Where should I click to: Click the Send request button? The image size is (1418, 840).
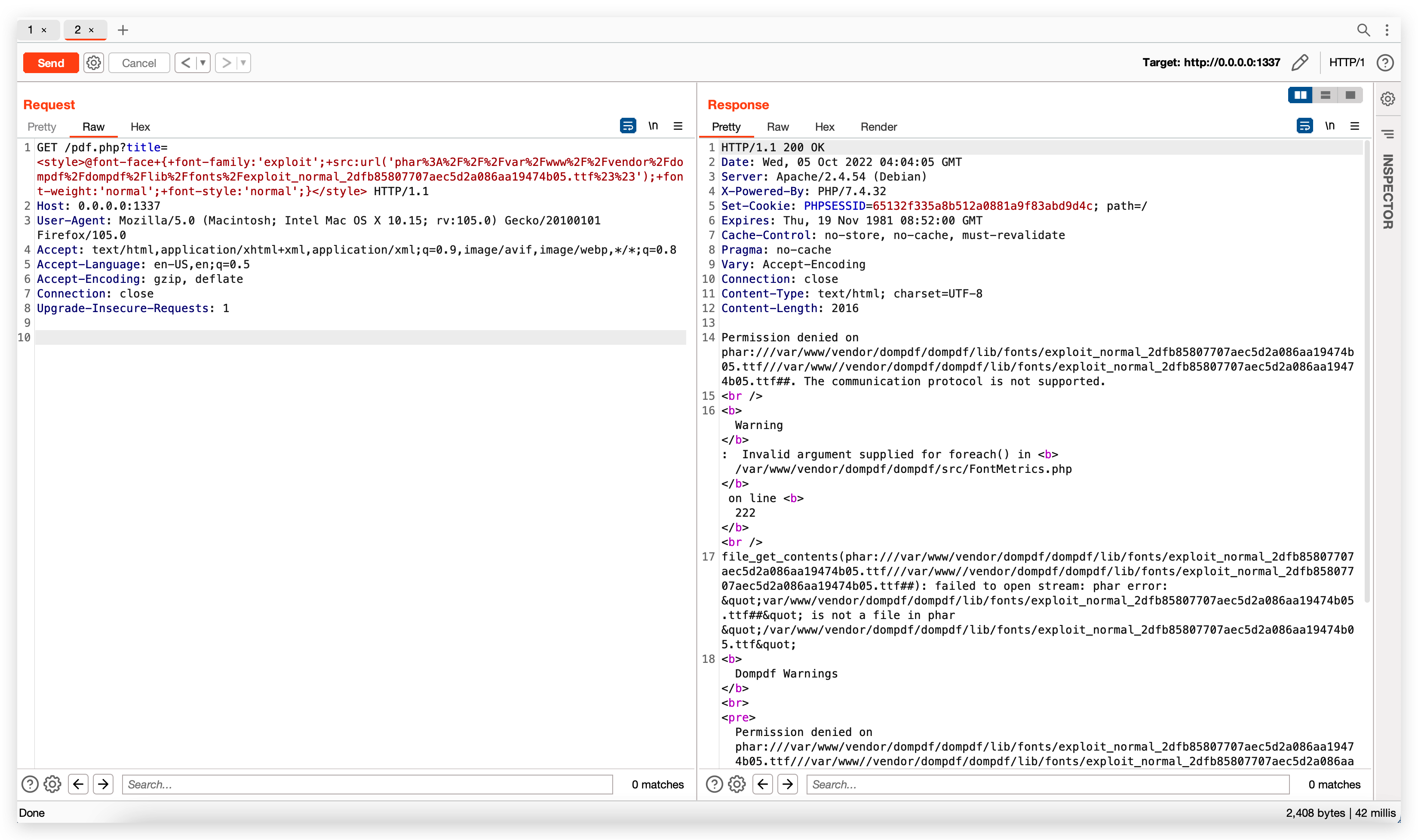coord(50,63)
